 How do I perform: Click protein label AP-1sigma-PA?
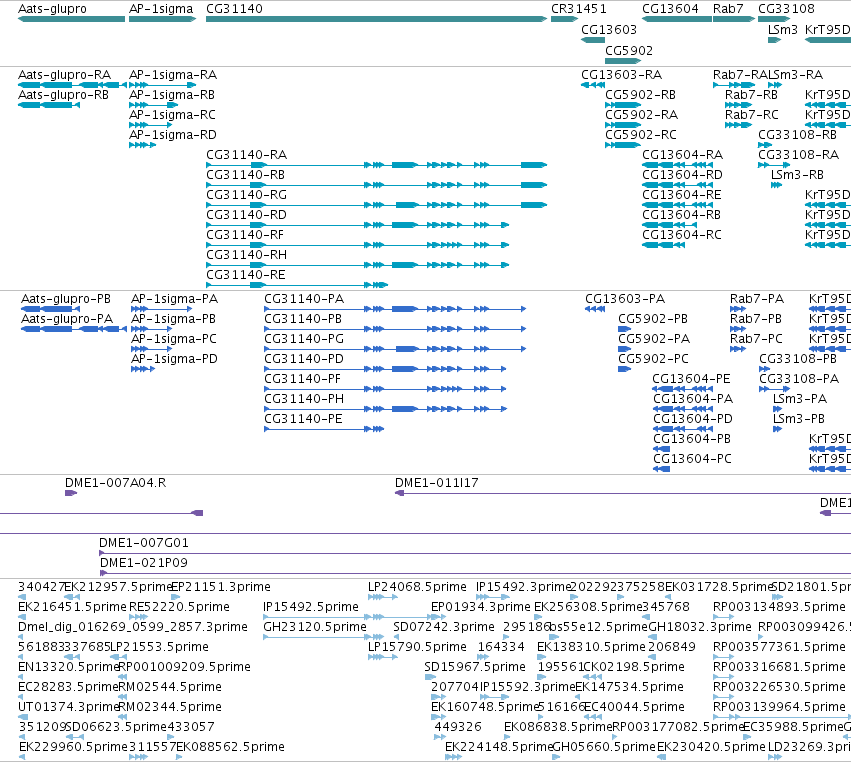tap(174, 299)
